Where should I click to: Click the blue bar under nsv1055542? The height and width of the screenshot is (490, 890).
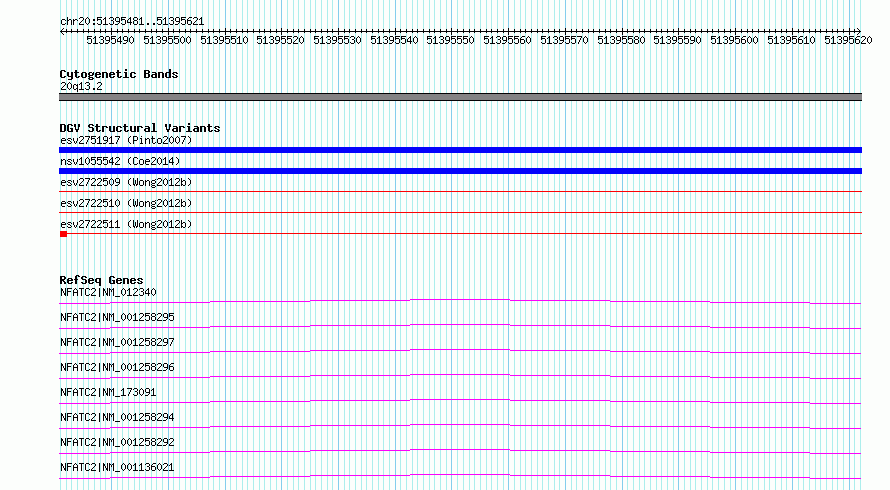click(460, 171)
